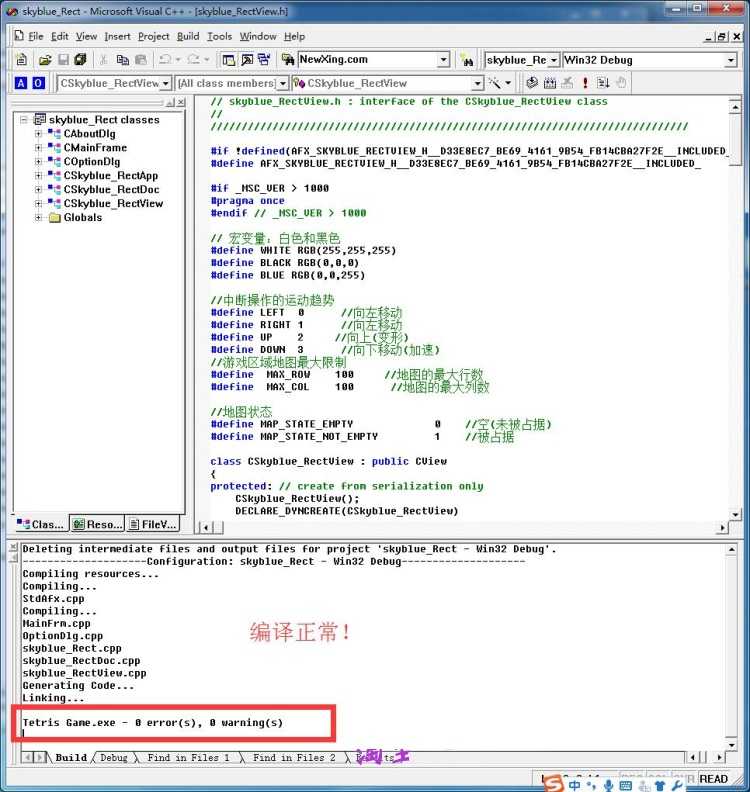Expand the Globals folder node
Viewport: 750px width, 792px height.
[x=38, y=218]
